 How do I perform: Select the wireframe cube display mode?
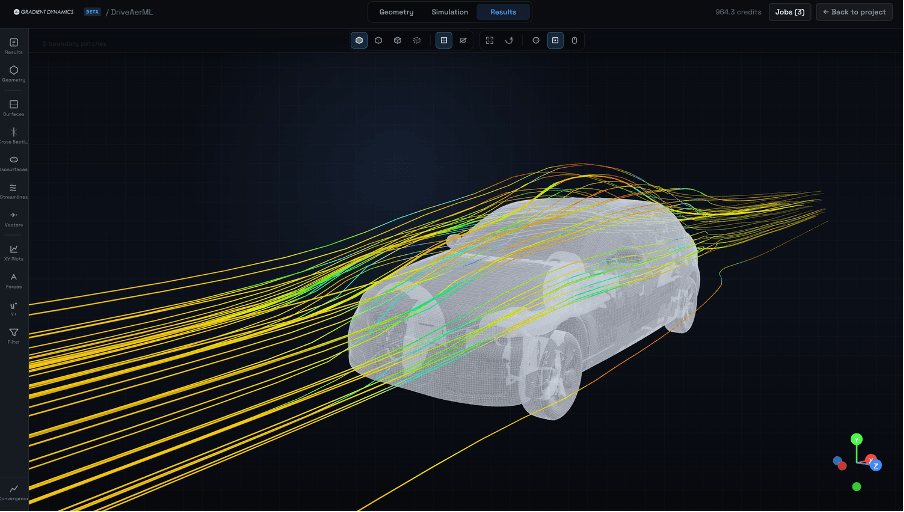coord(397,40)
